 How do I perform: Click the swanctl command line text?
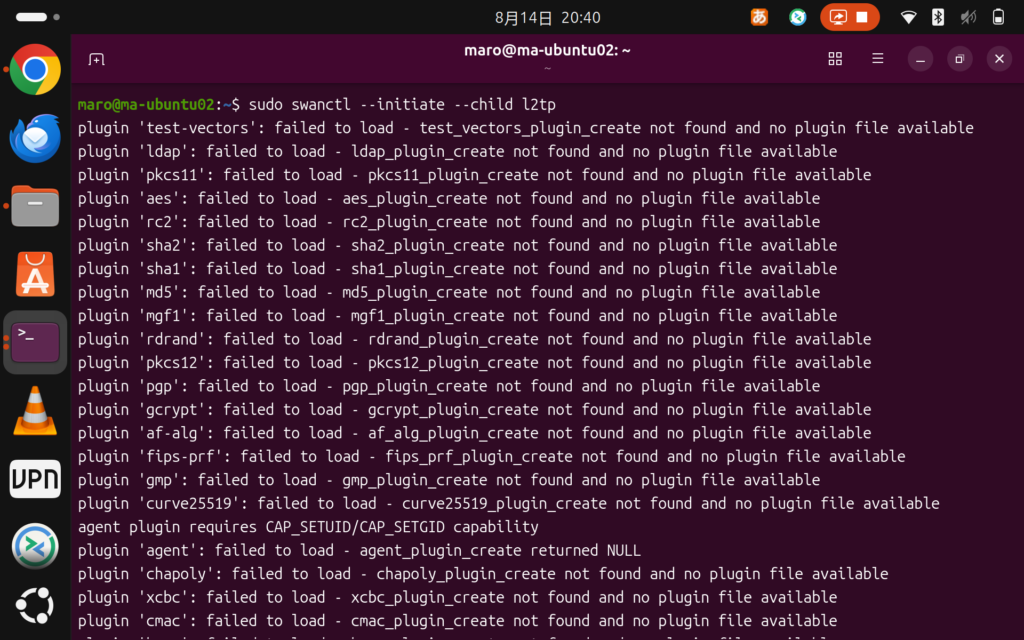[402, 104]
